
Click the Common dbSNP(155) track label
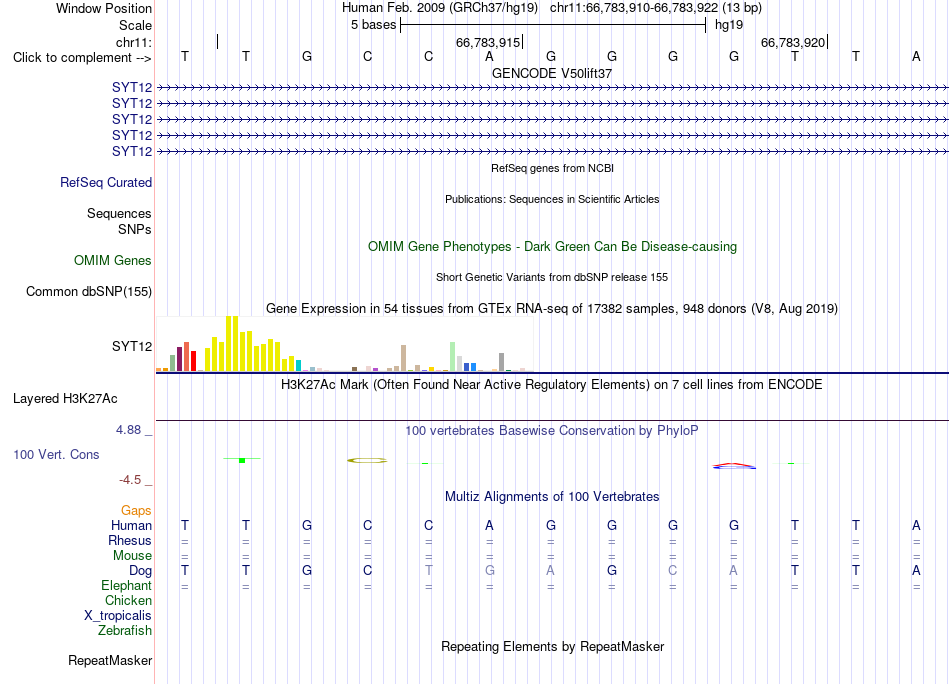[89, 291]
